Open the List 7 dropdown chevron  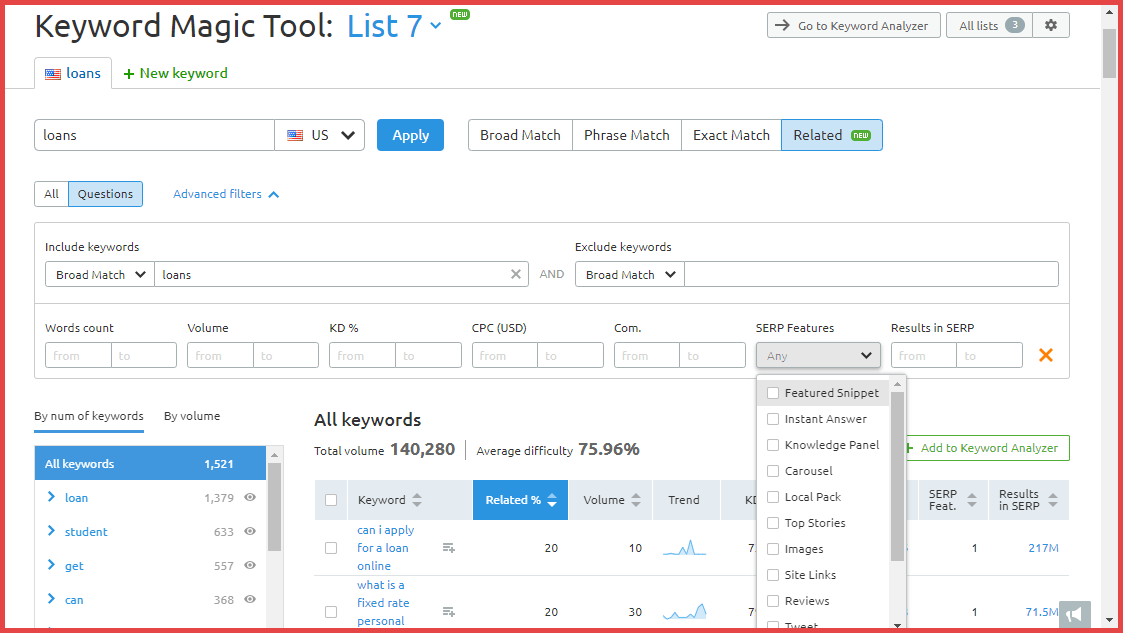tap(435, 26)
